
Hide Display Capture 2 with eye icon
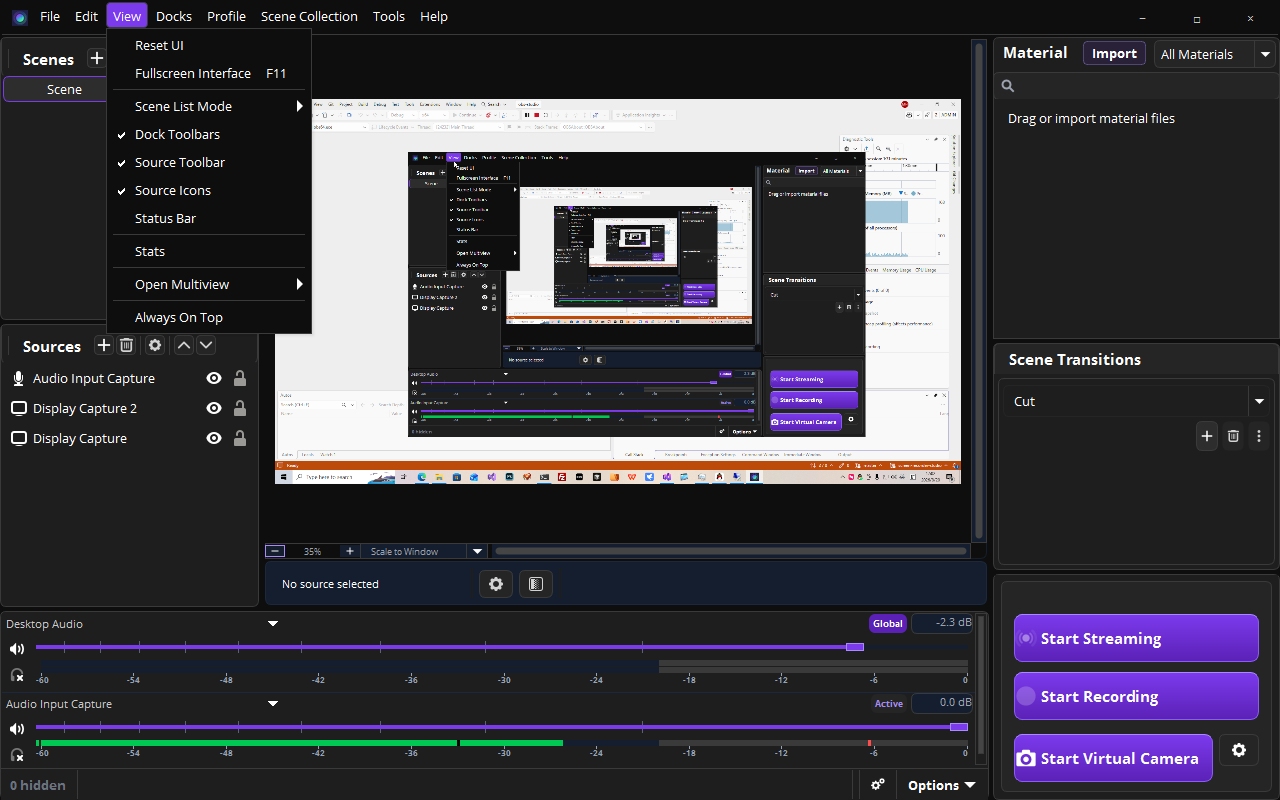tap(213, 408)
